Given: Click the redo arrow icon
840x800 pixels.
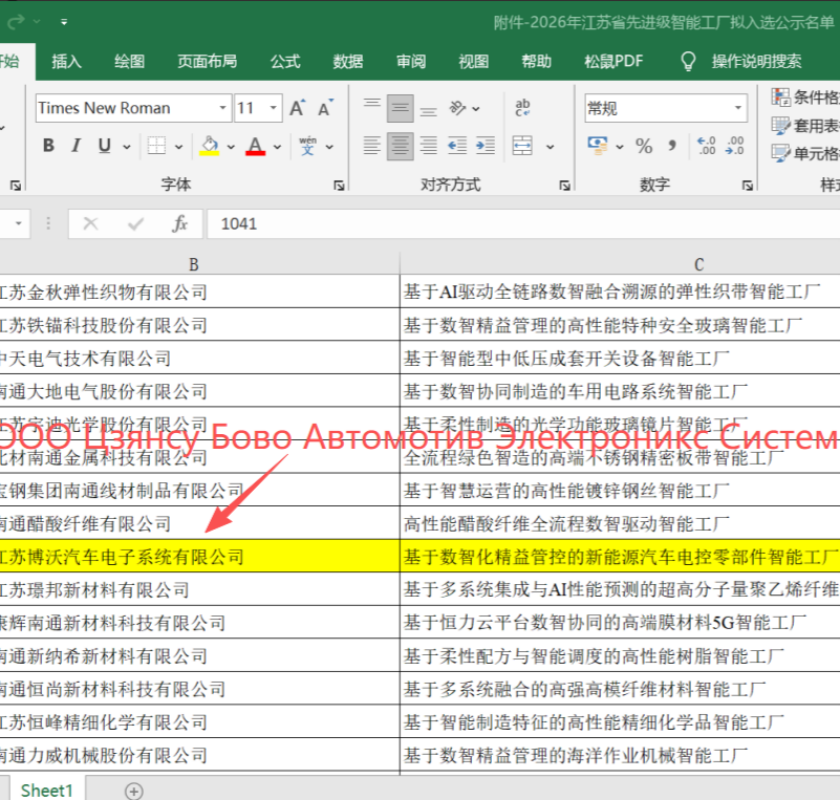Looking at the screenshot, I should pos(16,22).
